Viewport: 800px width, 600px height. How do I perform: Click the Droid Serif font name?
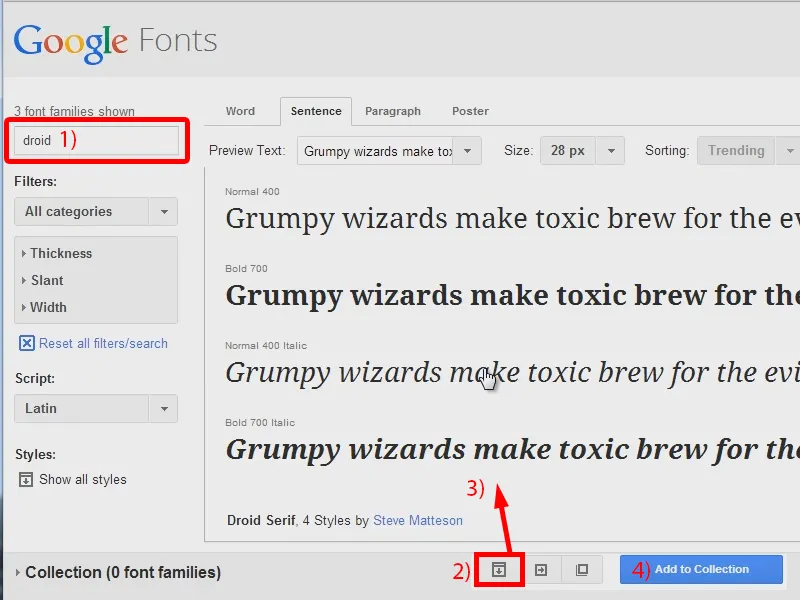[261, 520]
